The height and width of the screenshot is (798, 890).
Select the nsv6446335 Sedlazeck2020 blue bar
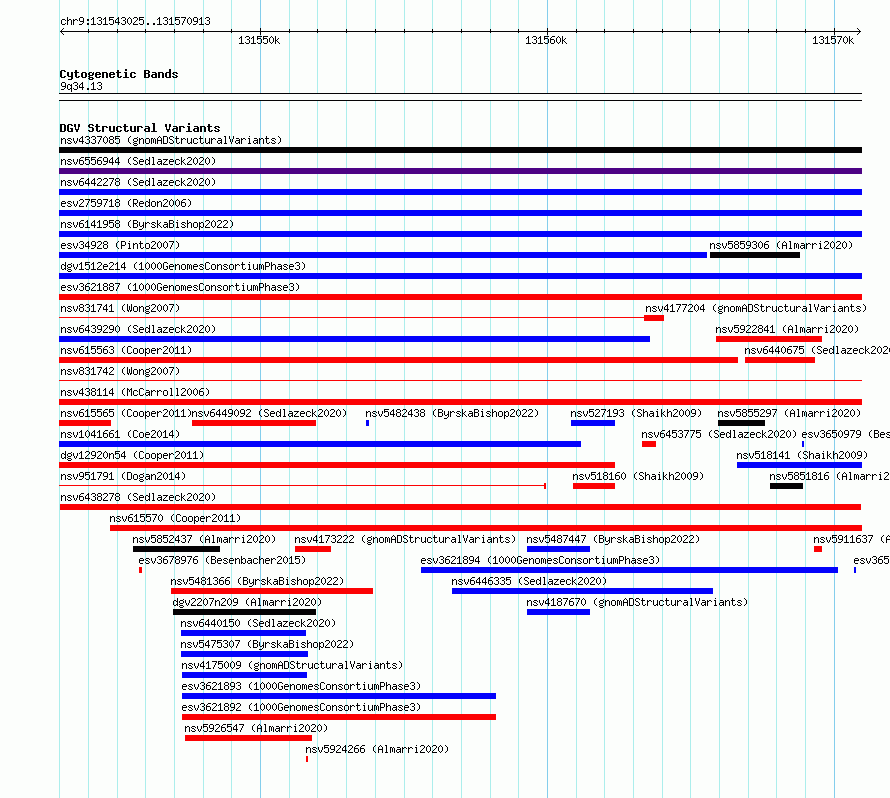tap(582, 591)
